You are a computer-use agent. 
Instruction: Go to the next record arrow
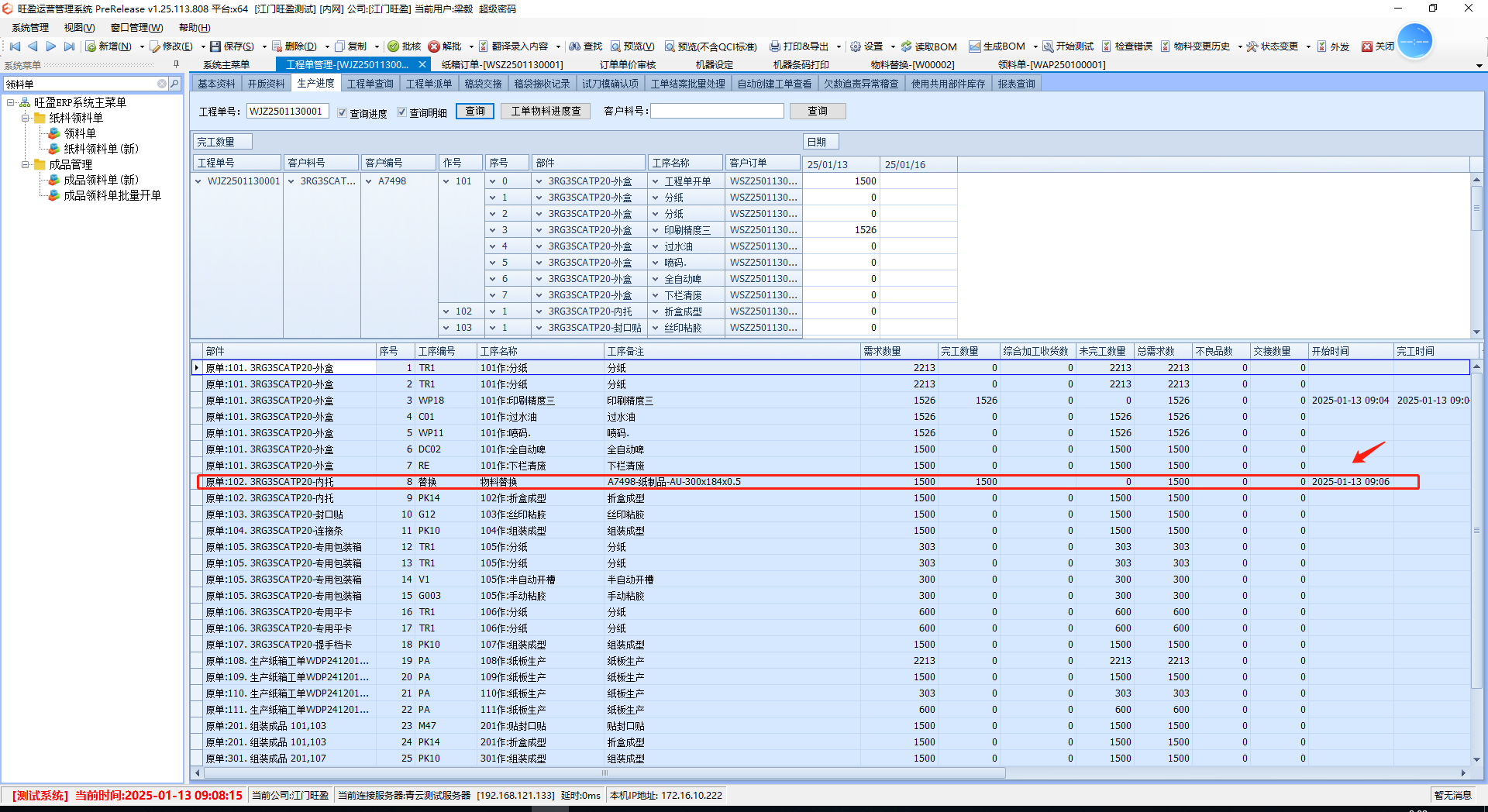click(51, 46)
